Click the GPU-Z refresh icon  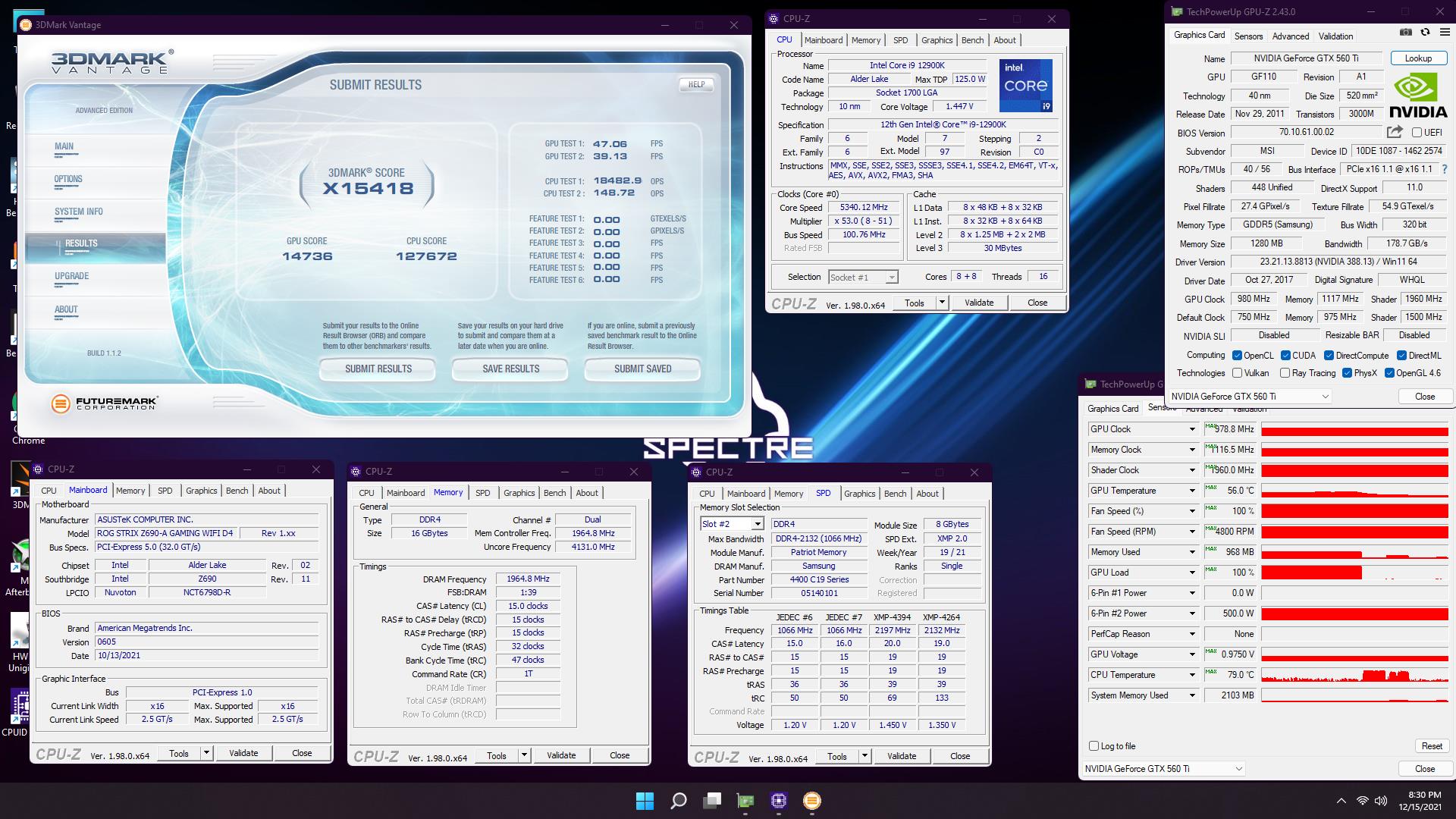click(x=1425, y=33)
